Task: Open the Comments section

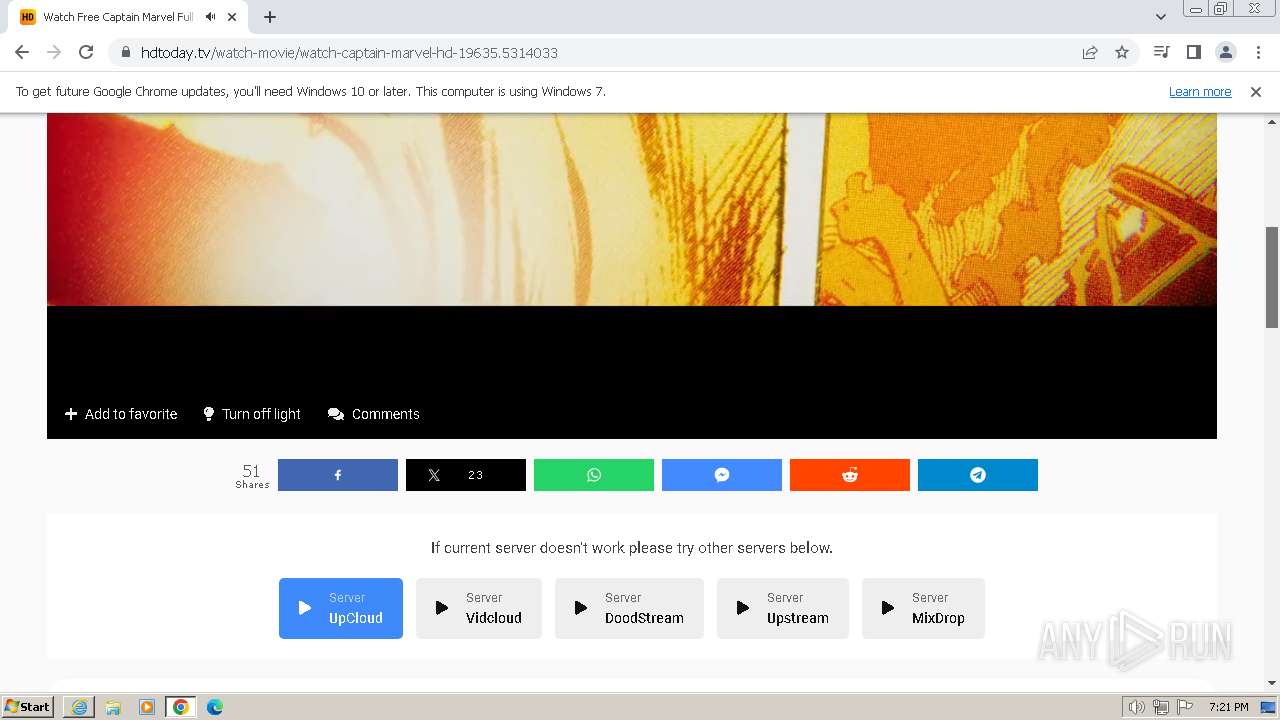Action: [x=374, y=414]
